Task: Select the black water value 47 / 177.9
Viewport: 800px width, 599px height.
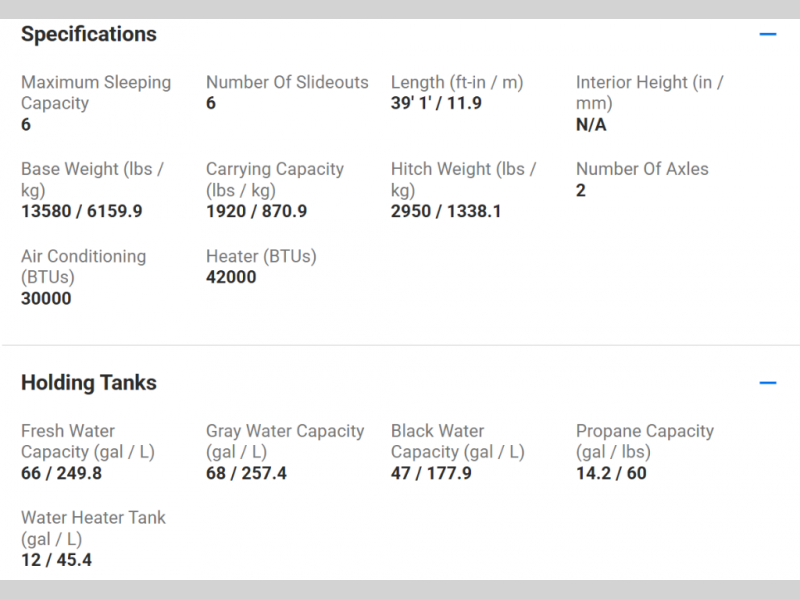Action: [x=431, y=473]
